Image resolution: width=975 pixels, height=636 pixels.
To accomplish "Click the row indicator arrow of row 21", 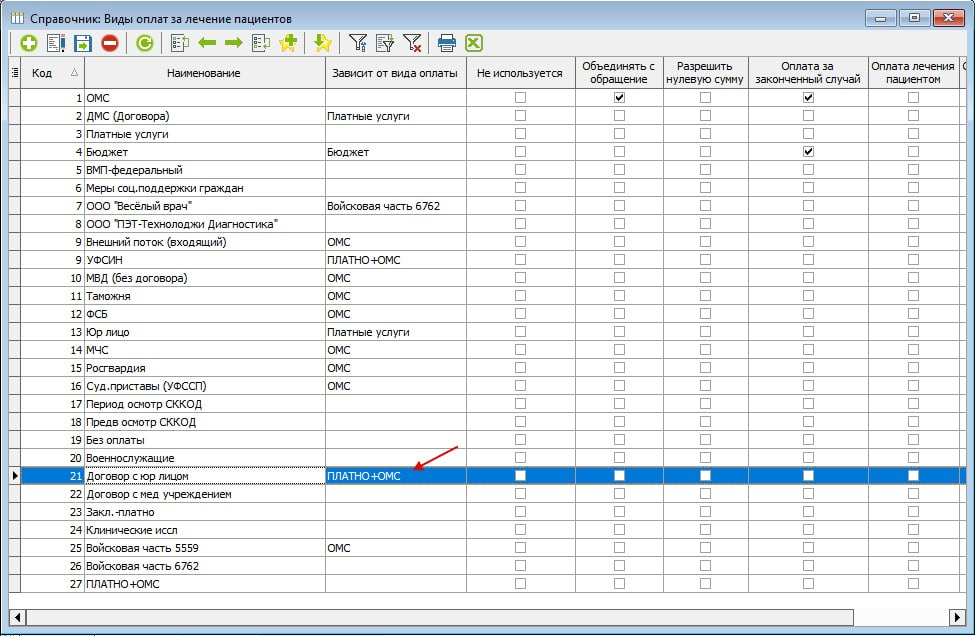I will click(x=15, y=476).
